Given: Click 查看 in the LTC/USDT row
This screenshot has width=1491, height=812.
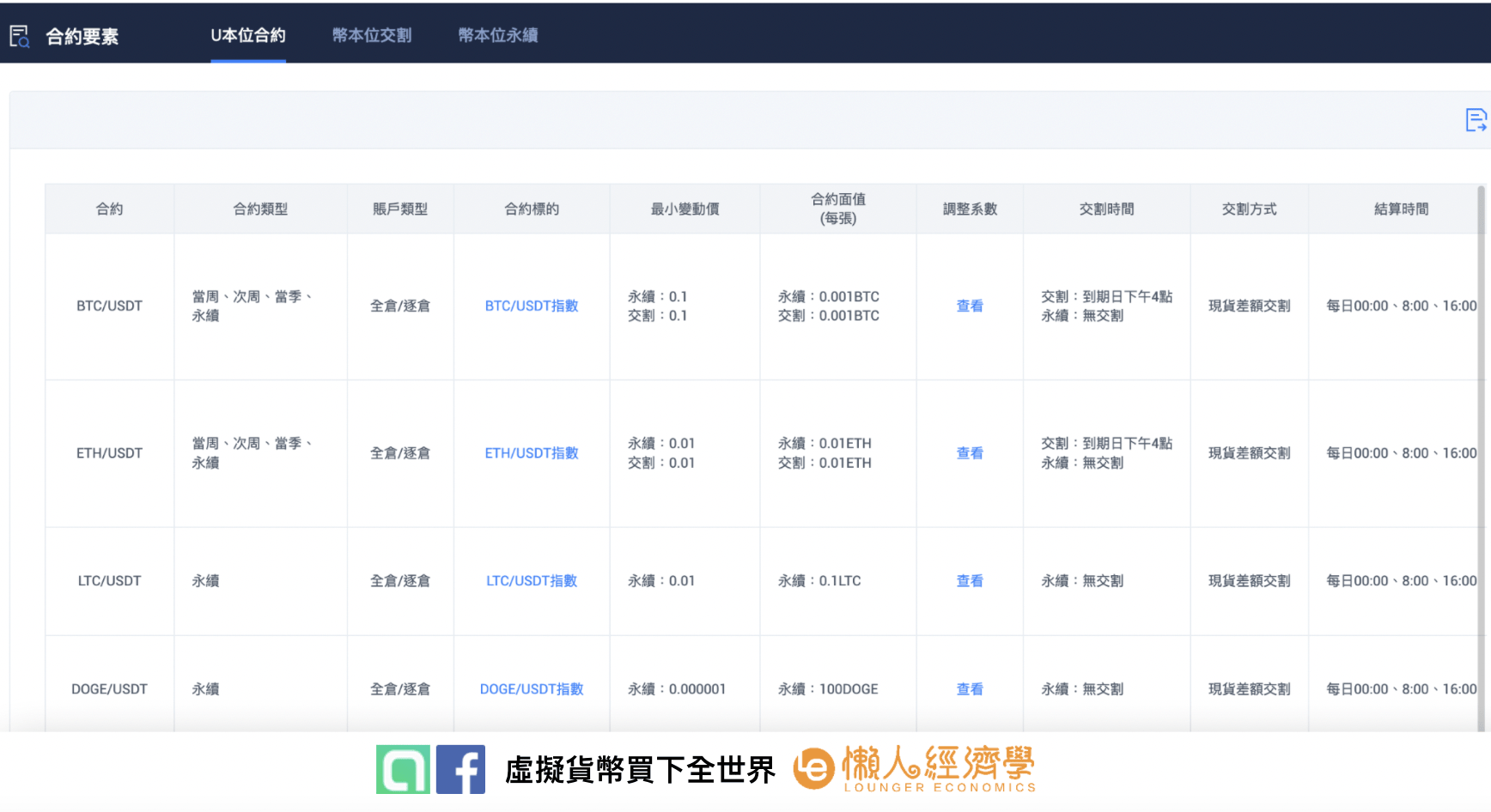Looking at the screenshot, I should click(x=970, y=581).
